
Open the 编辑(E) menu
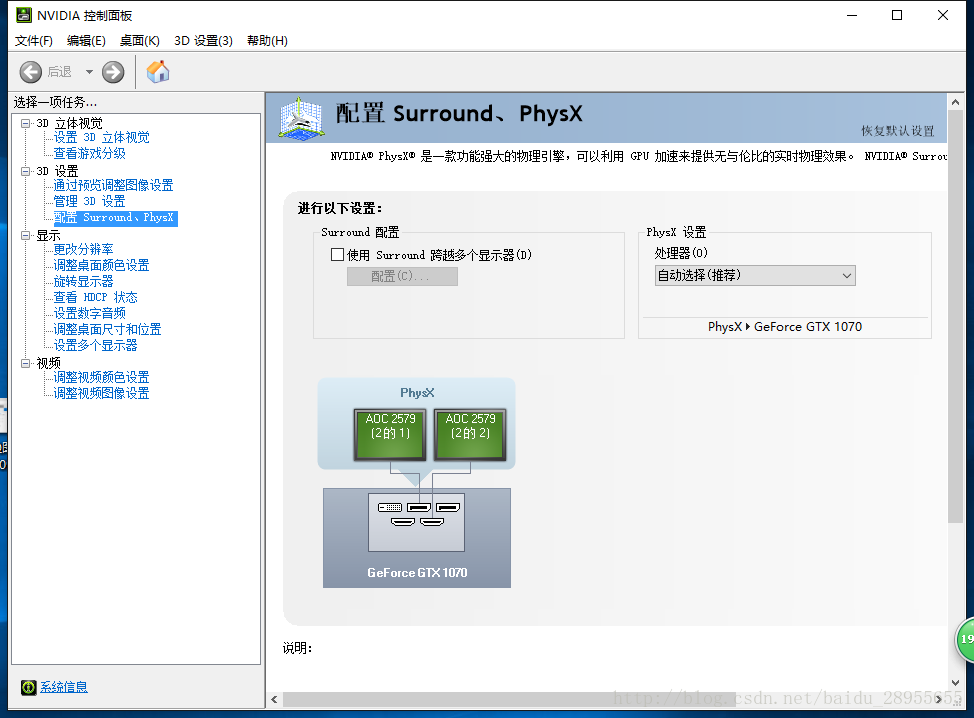point(86,41)
